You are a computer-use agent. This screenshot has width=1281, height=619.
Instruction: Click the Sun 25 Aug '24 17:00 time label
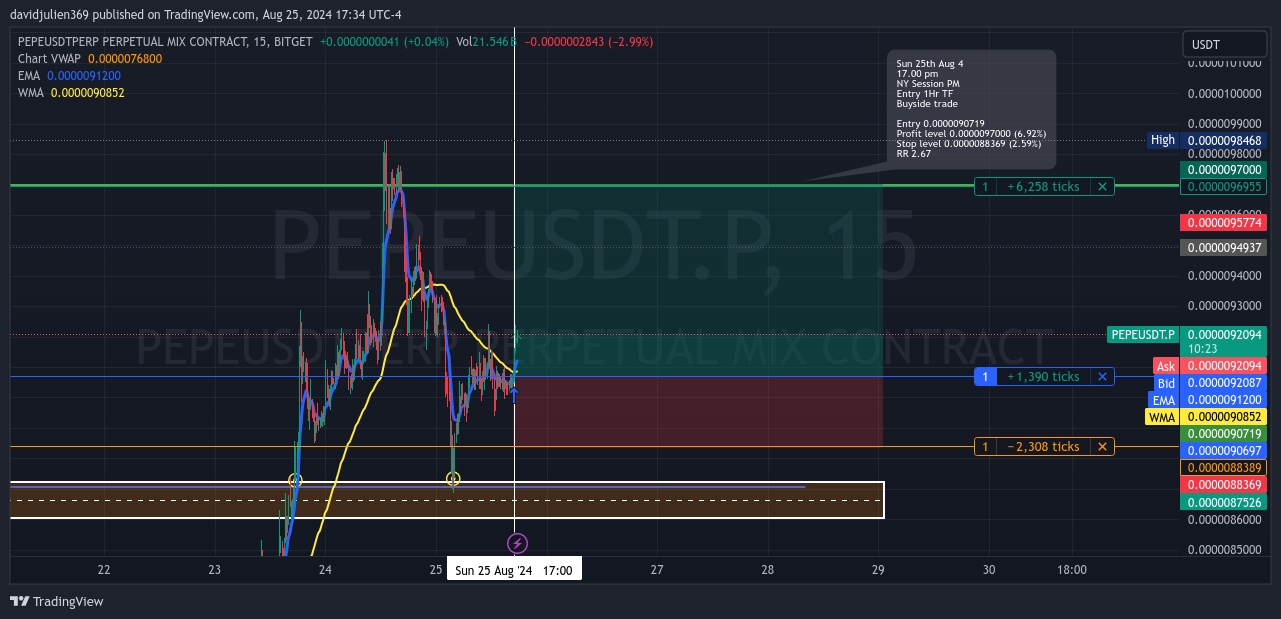[513, 570]
